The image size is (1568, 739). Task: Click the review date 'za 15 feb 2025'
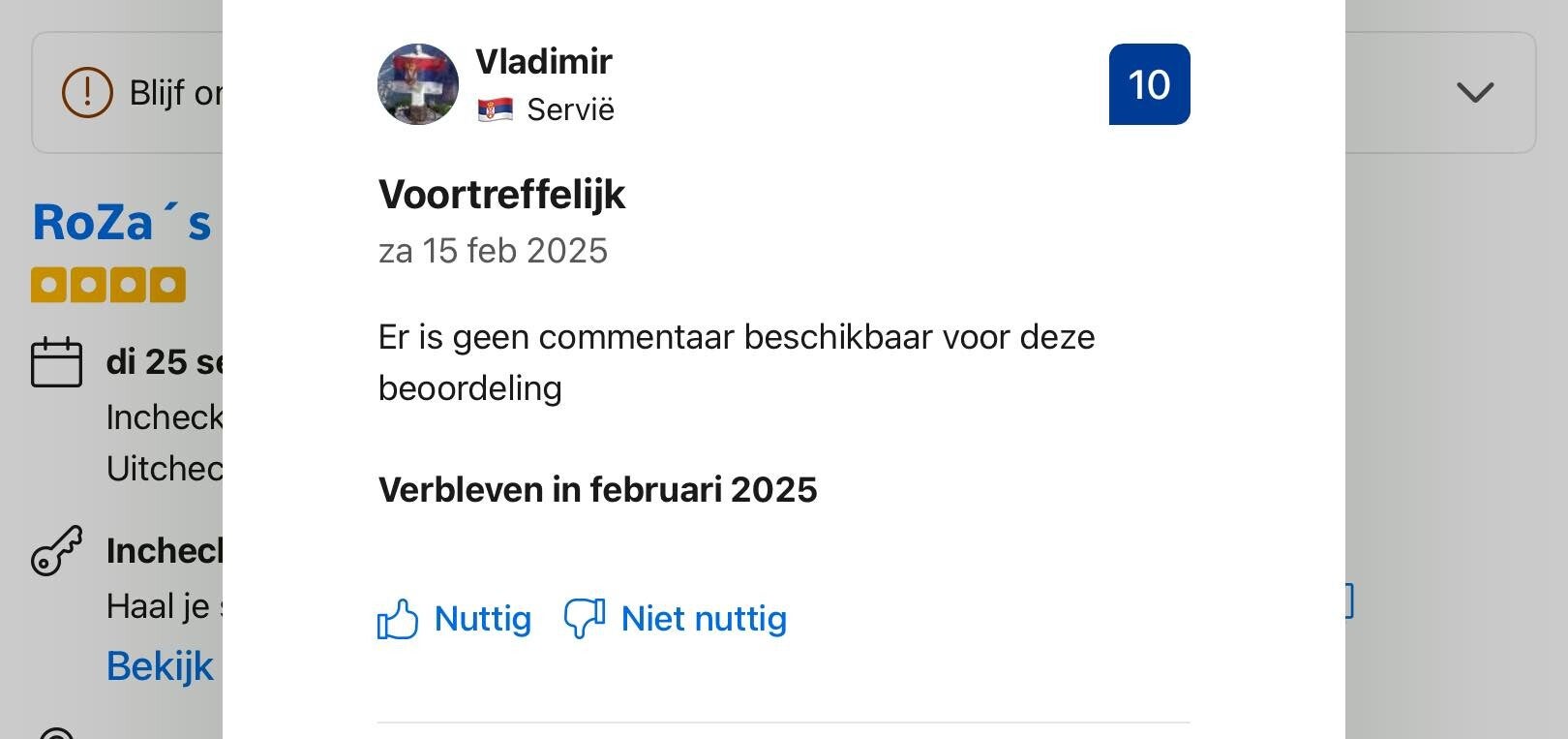point(493,251)
